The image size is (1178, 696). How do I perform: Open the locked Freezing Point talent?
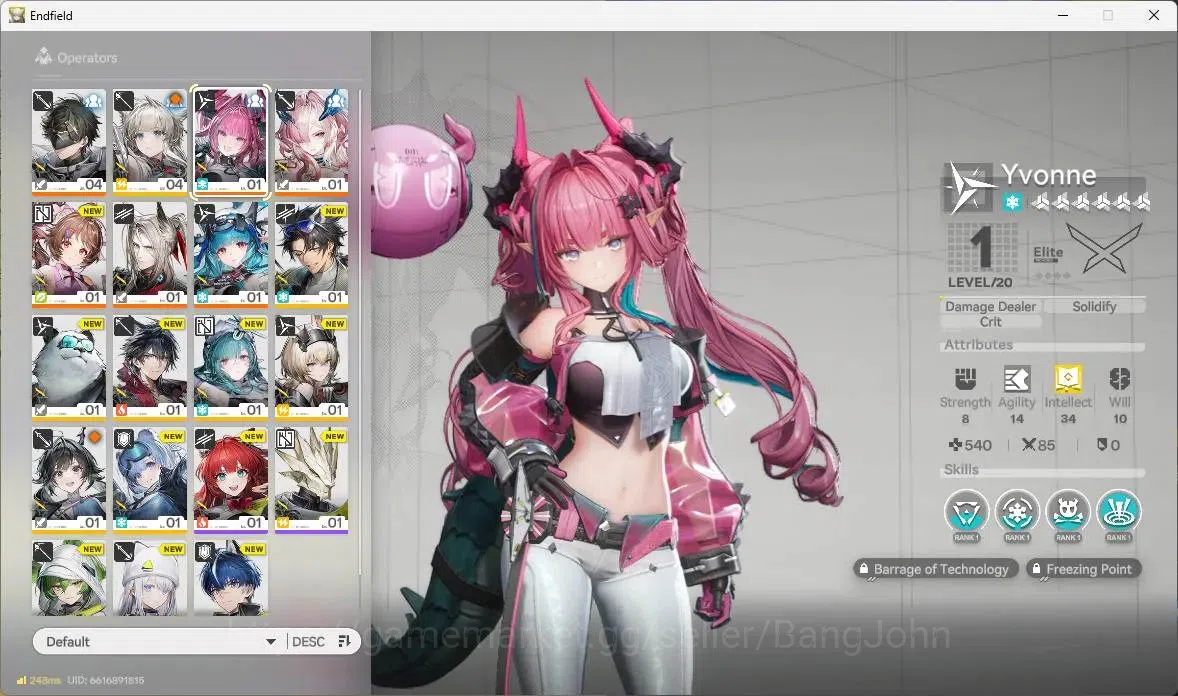point(1084,569)
